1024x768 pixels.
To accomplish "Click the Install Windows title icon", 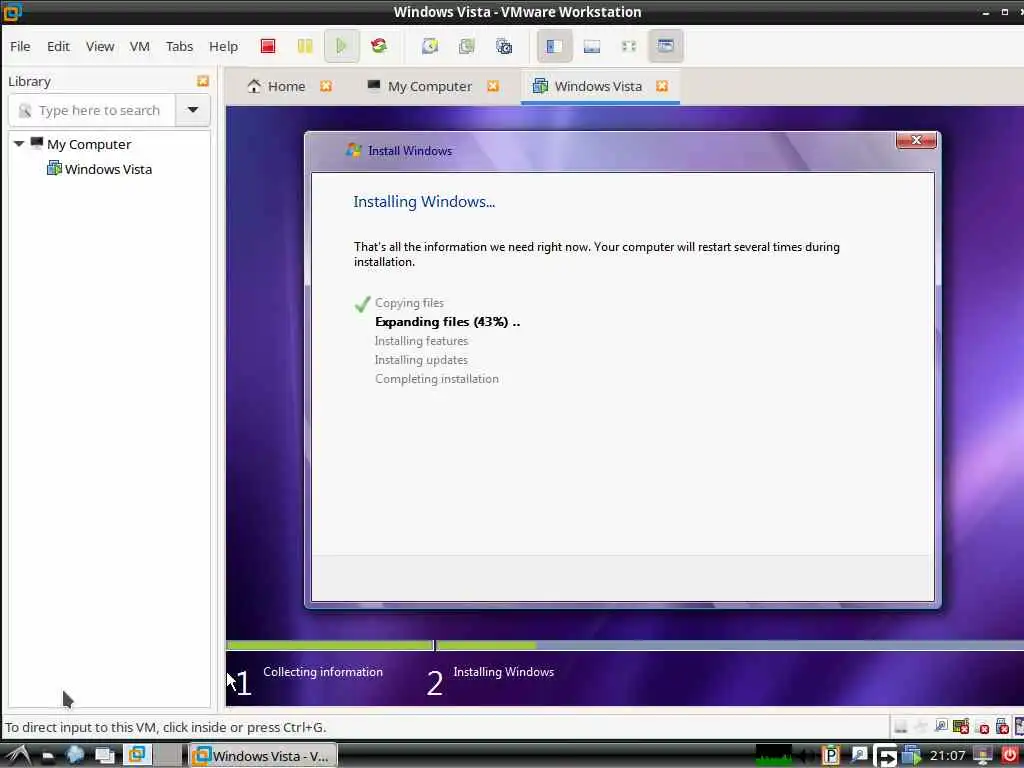I will click(353, 150).
